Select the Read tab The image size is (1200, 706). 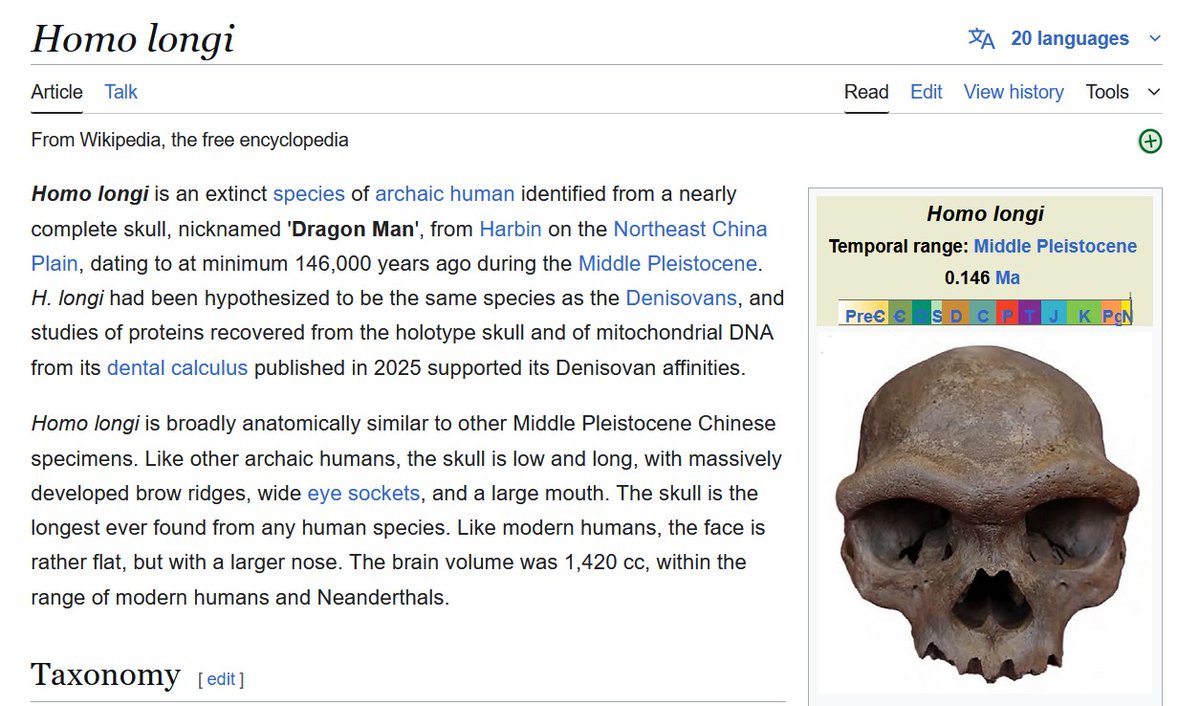(x=866, y=92)
